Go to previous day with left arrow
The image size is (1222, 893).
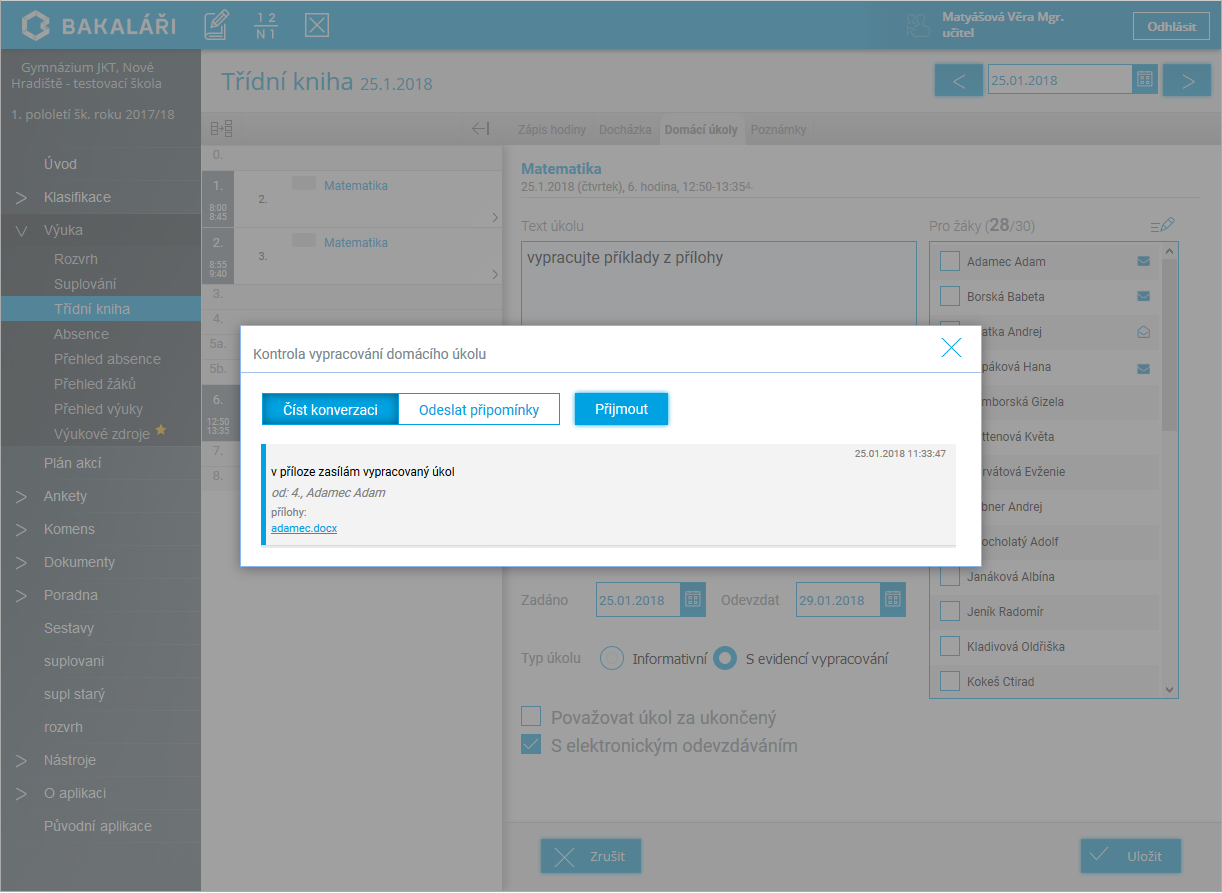(x=959, y=81)
